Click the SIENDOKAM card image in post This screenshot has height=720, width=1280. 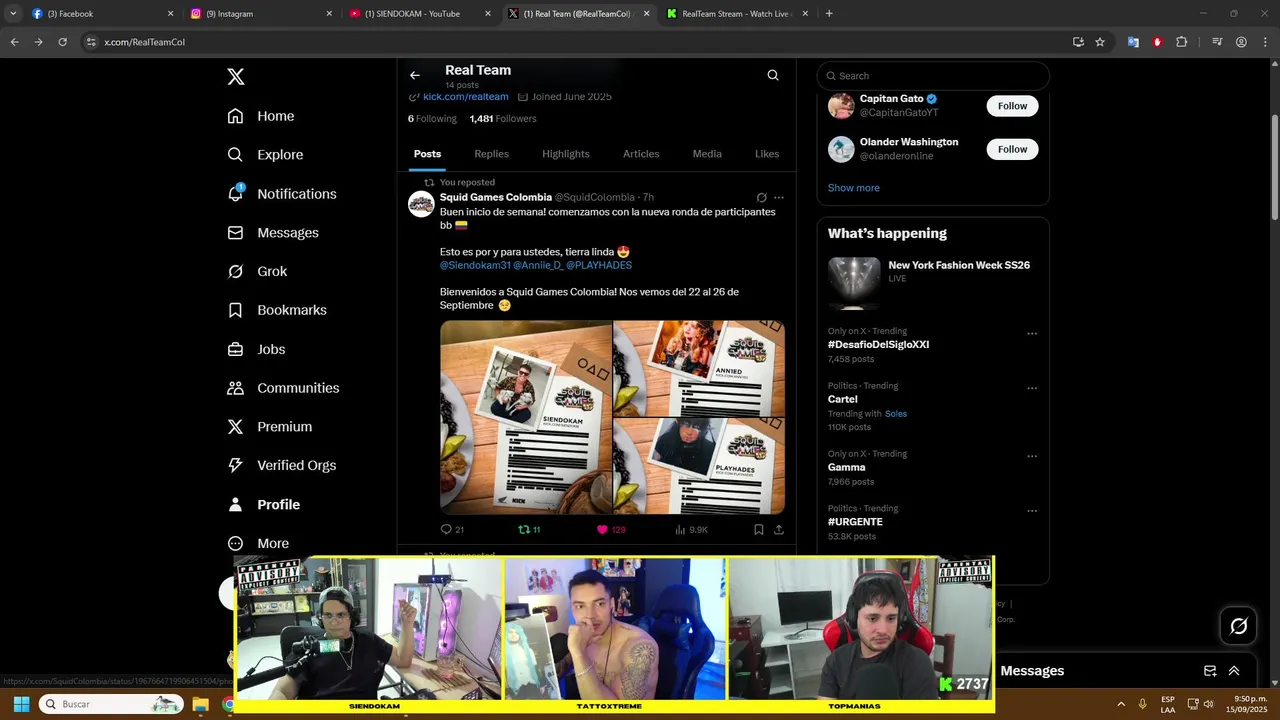[526, 417]
